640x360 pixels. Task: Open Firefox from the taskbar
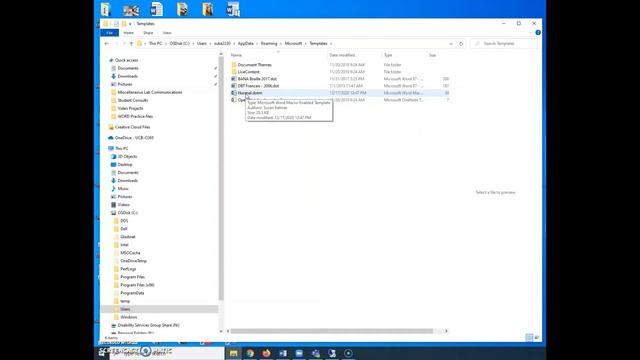pos(266,353)
